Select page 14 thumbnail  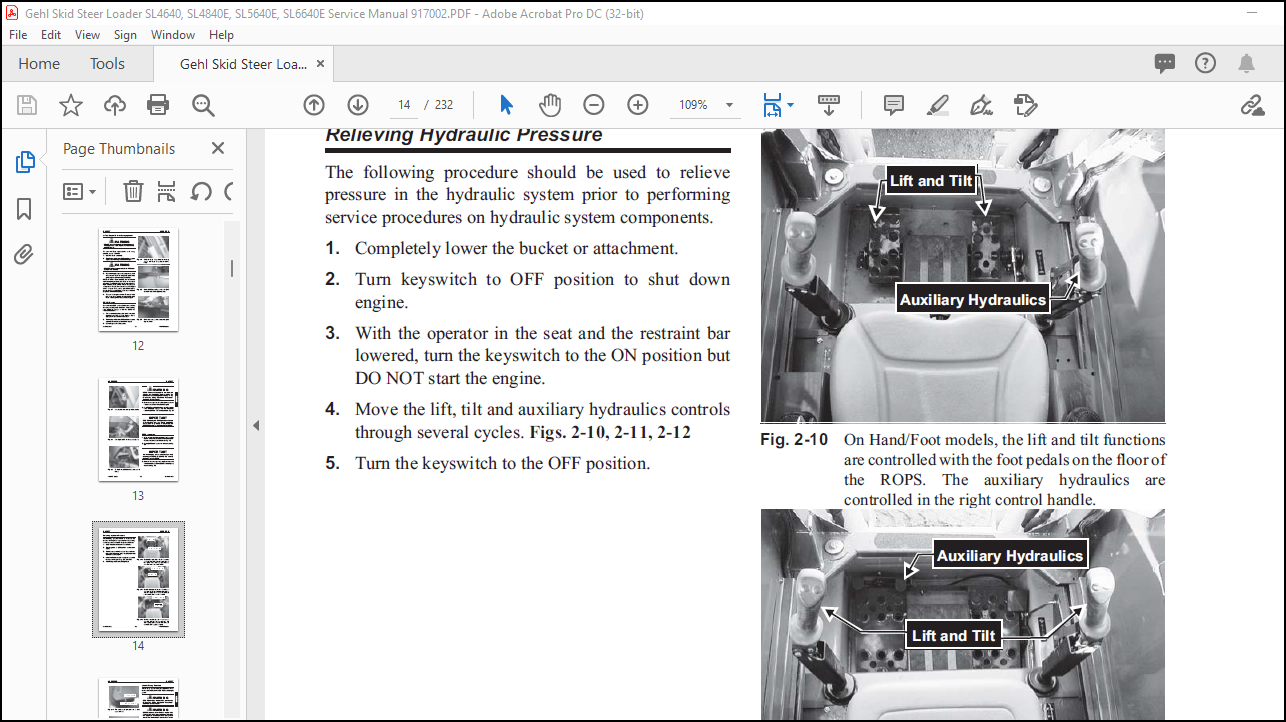click(x=138, y=580)
